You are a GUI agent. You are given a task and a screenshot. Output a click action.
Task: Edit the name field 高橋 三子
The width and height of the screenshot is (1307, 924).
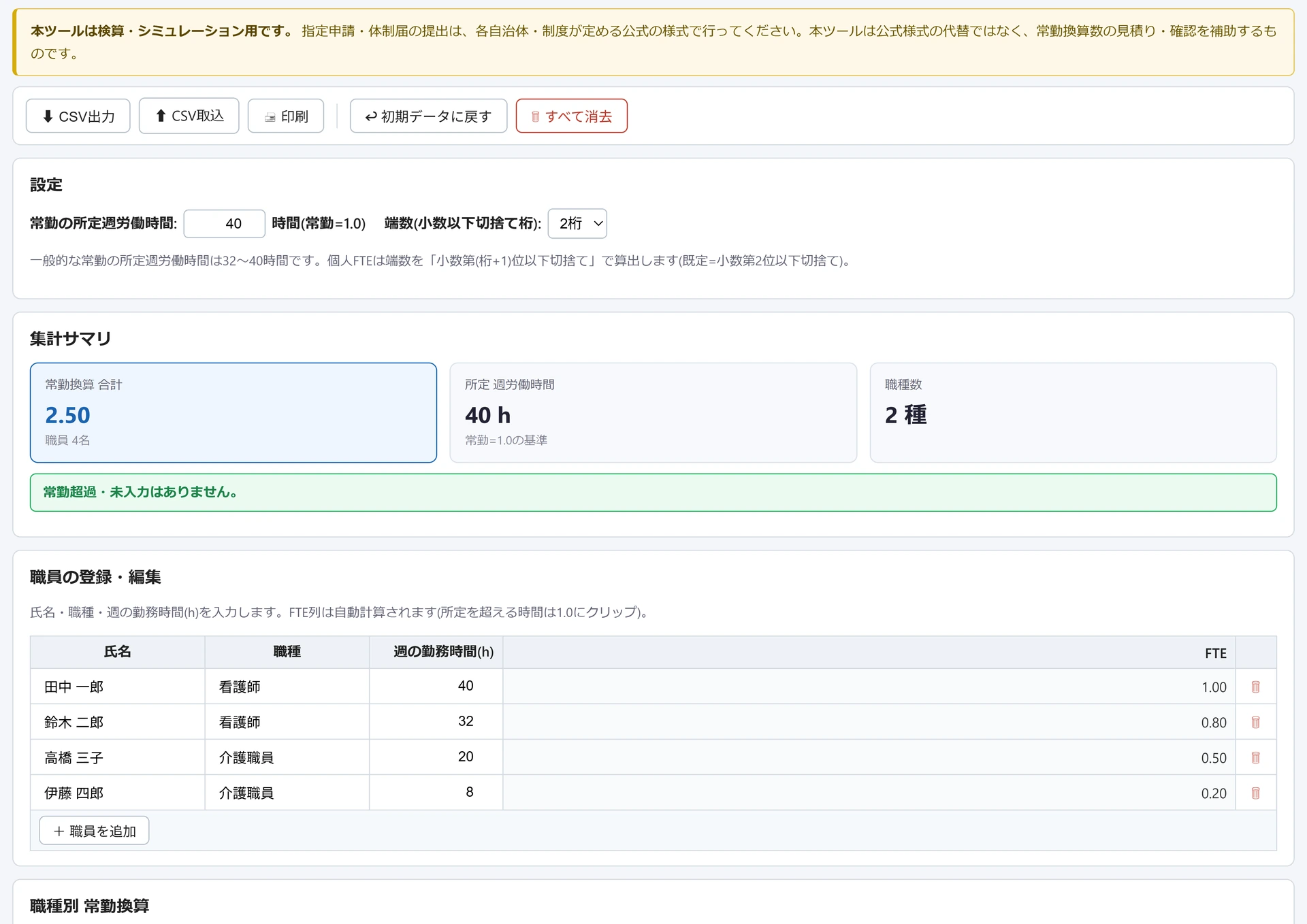(x=118, y=757)
